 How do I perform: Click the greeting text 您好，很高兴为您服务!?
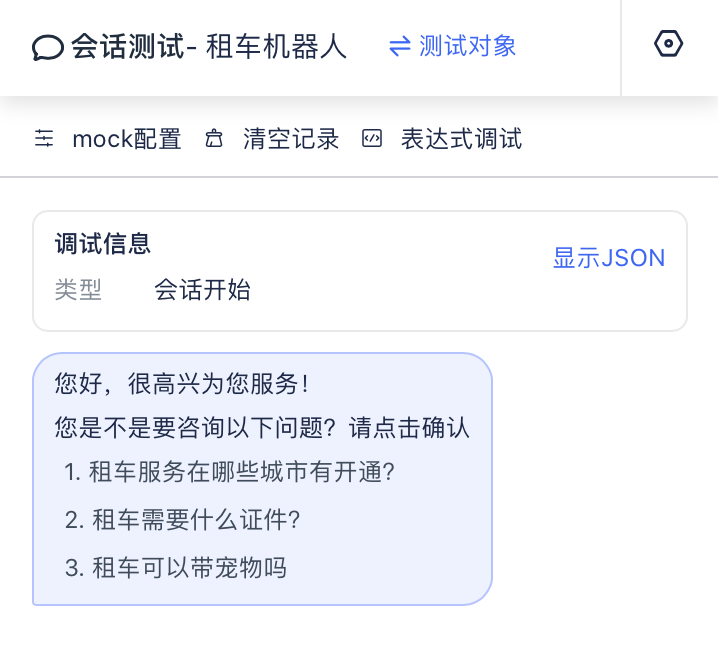click(182, 384)
